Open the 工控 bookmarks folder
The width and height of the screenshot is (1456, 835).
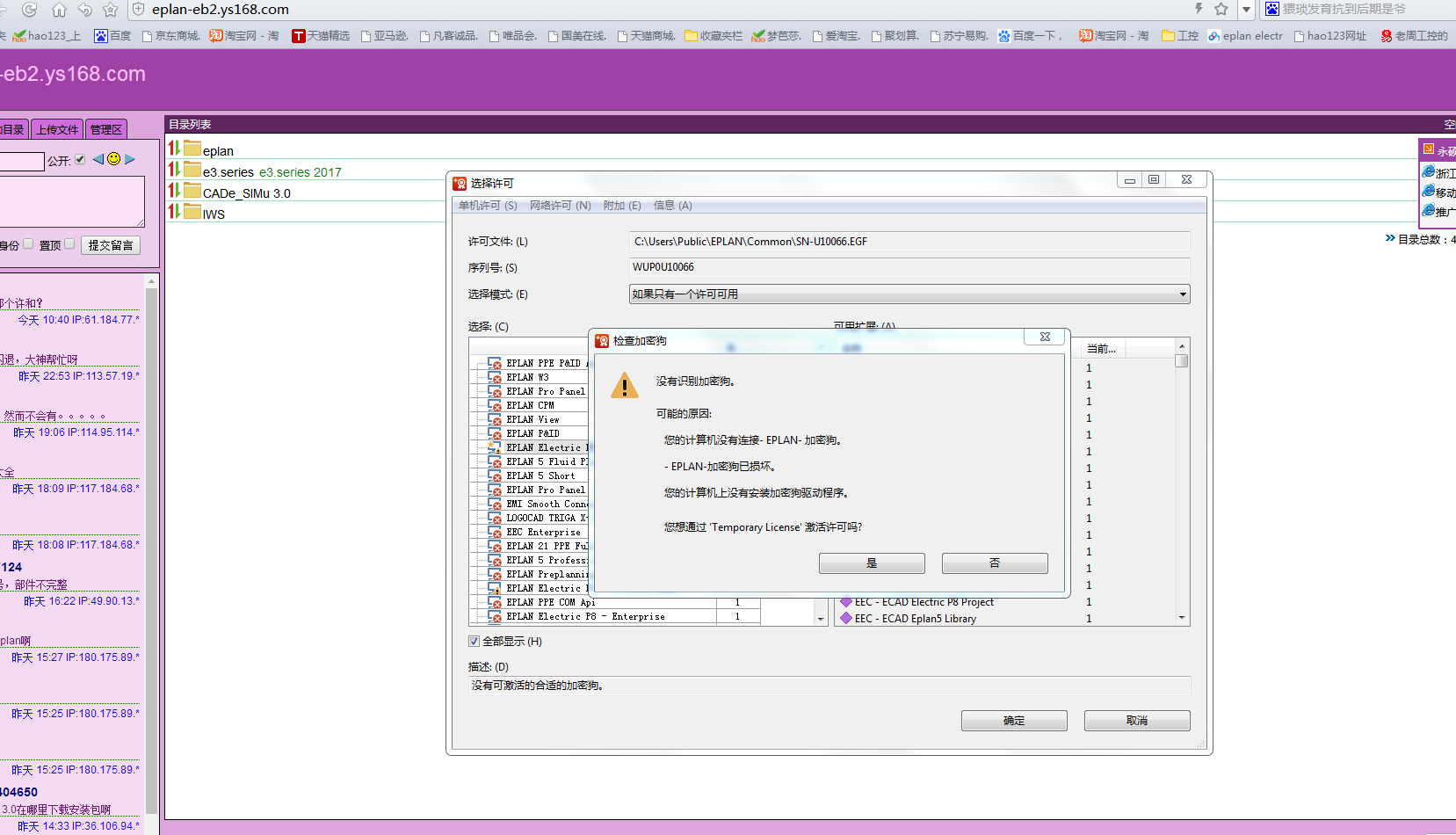point(1179,36)
